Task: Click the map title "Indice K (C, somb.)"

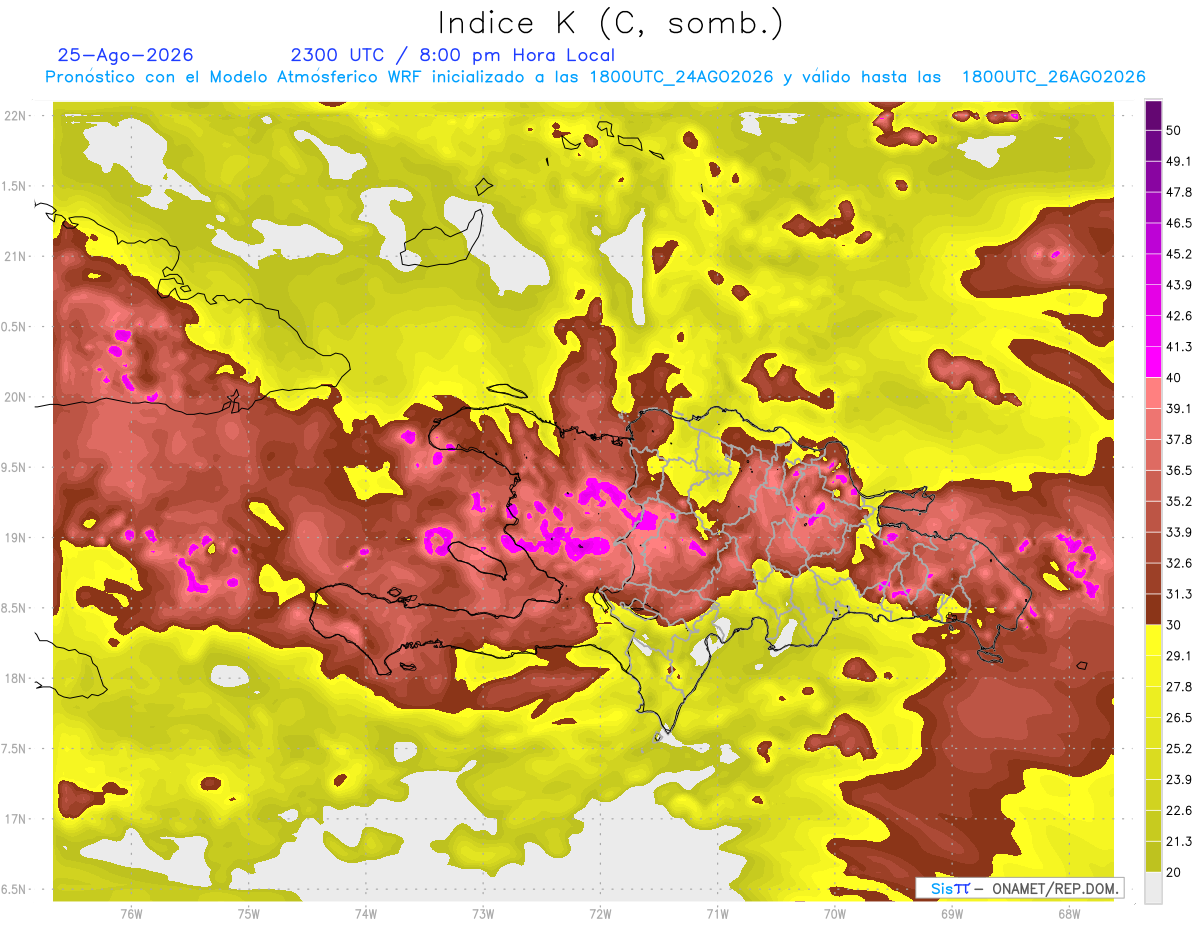Action: pos(610,23)
